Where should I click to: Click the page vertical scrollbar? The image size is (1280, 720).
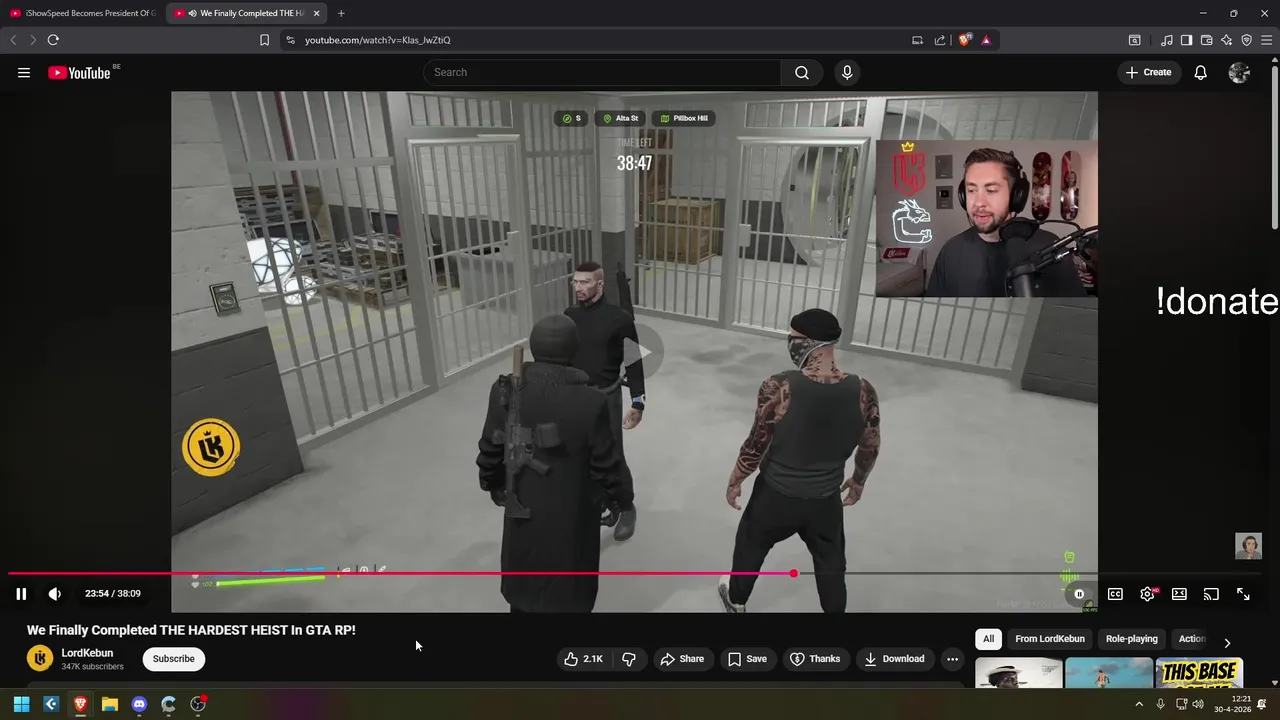[x=1274, y=147]
